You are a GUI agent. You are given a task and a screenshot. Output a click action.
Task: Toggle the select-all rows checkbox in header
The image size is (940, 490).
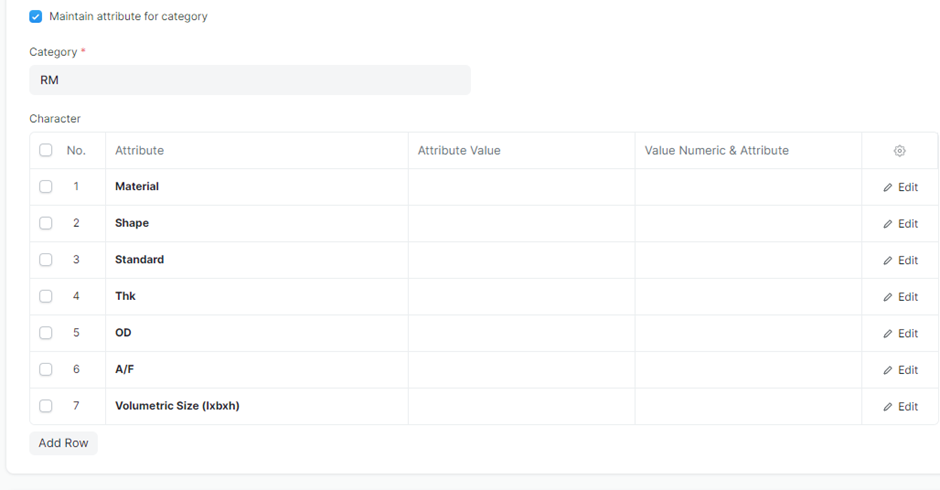46,150
